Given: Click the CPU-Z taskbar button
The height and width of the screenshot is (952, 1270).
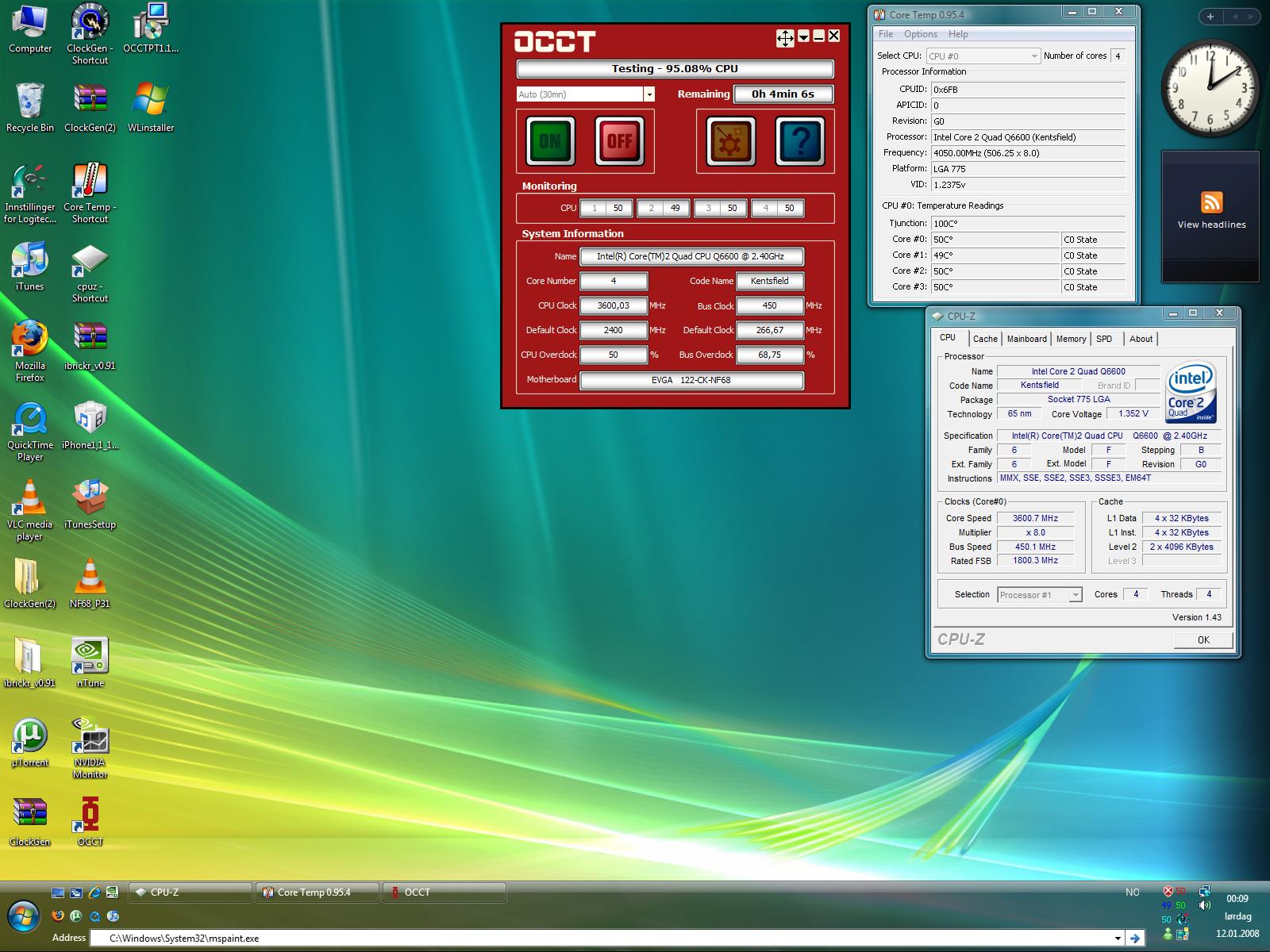Looking at the screenshot, I should pyautogui.click(x=190, y=892).
